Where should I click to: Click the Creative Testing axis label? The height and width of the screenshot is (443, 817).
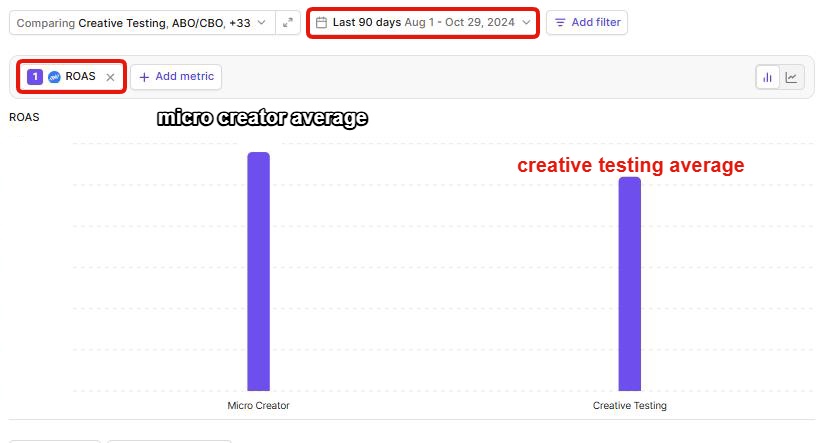click(x=629, y=405)
